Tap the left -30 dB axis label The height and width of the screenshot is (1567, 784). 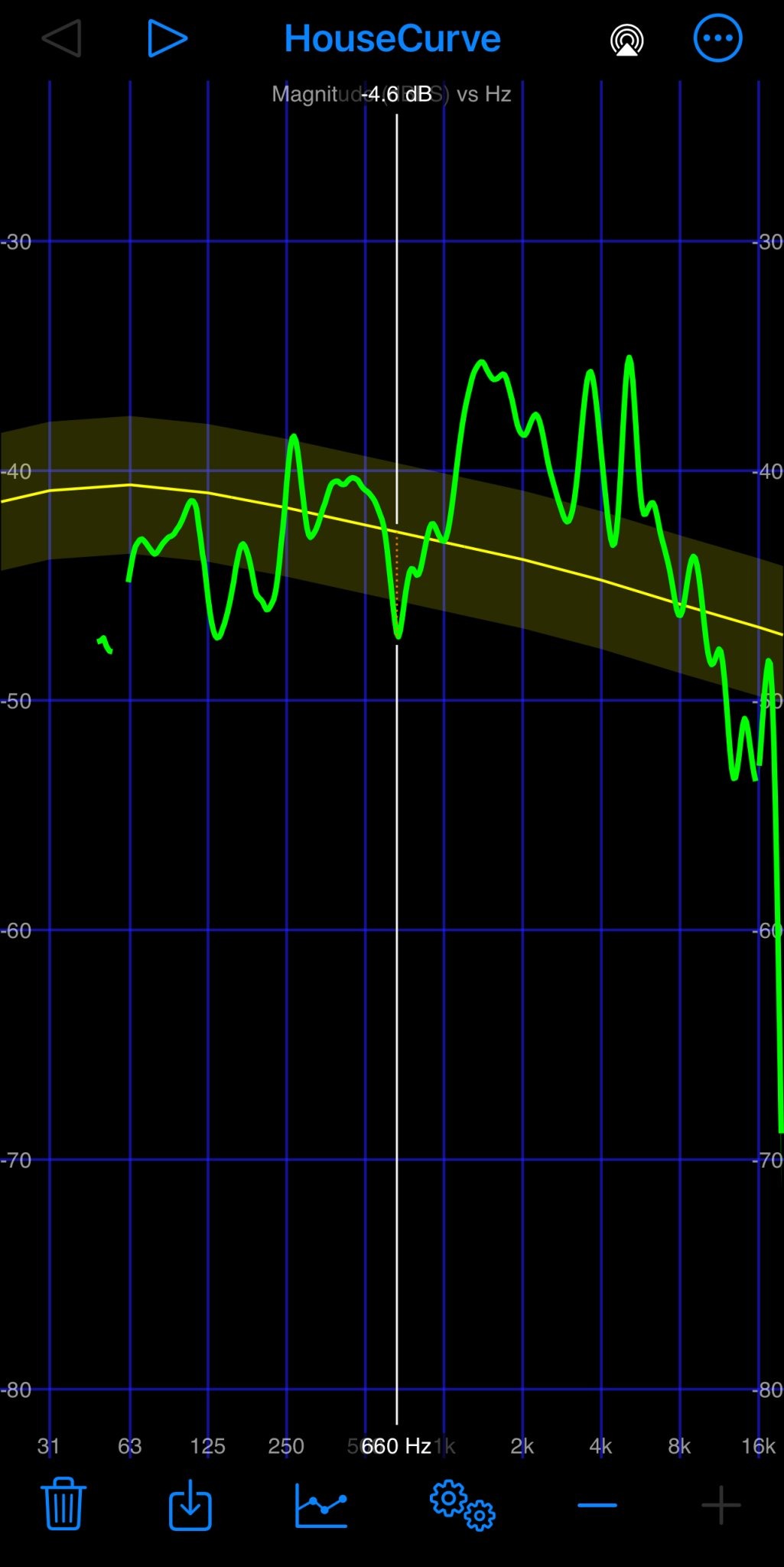[16, 243]
